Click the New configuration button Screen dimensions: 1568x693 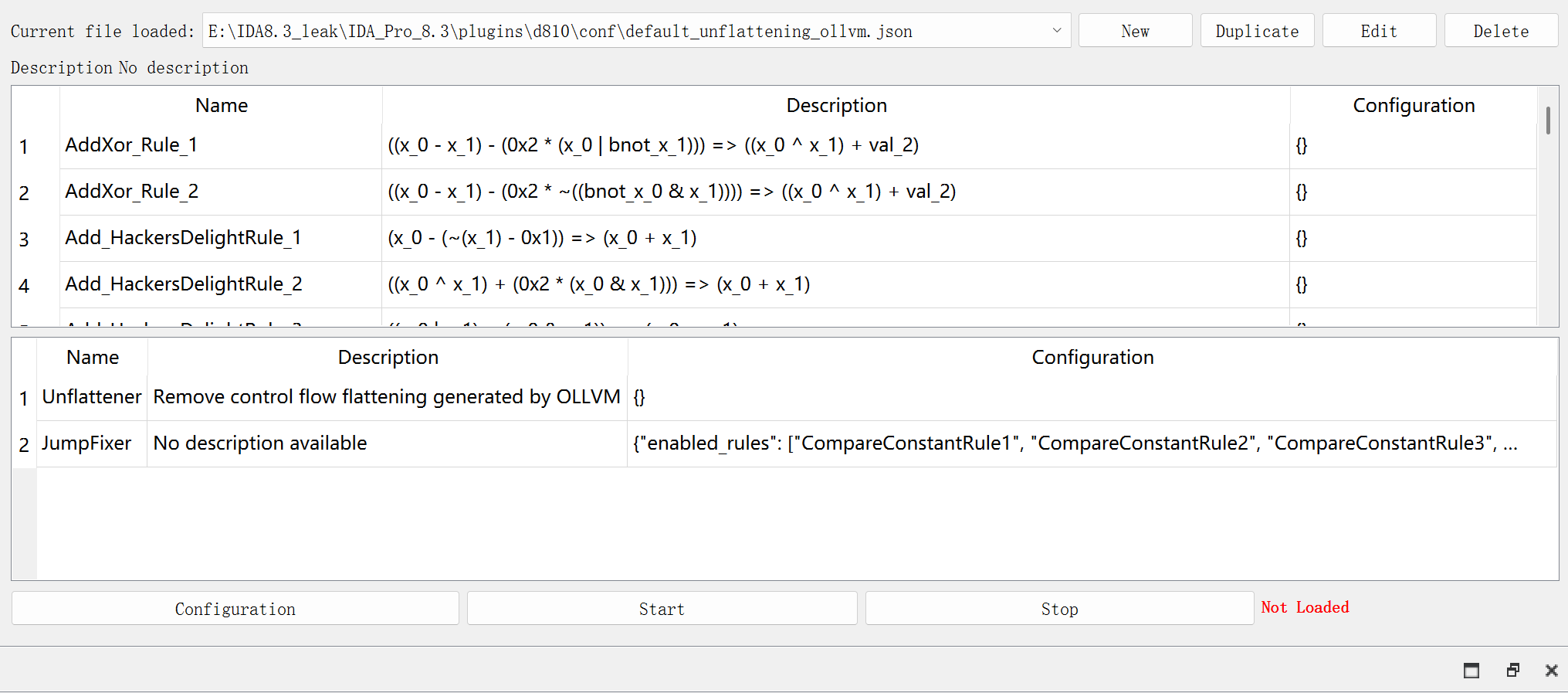pyautogui.click(x=1135, y=31)
